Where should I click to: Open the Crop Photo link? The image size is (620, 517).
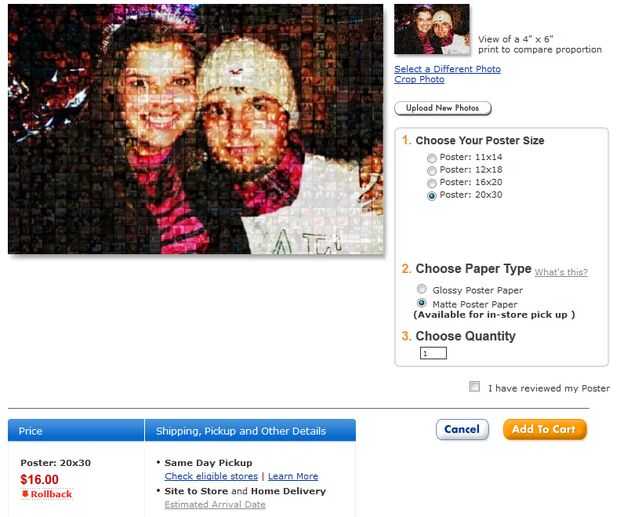(419, 79)
